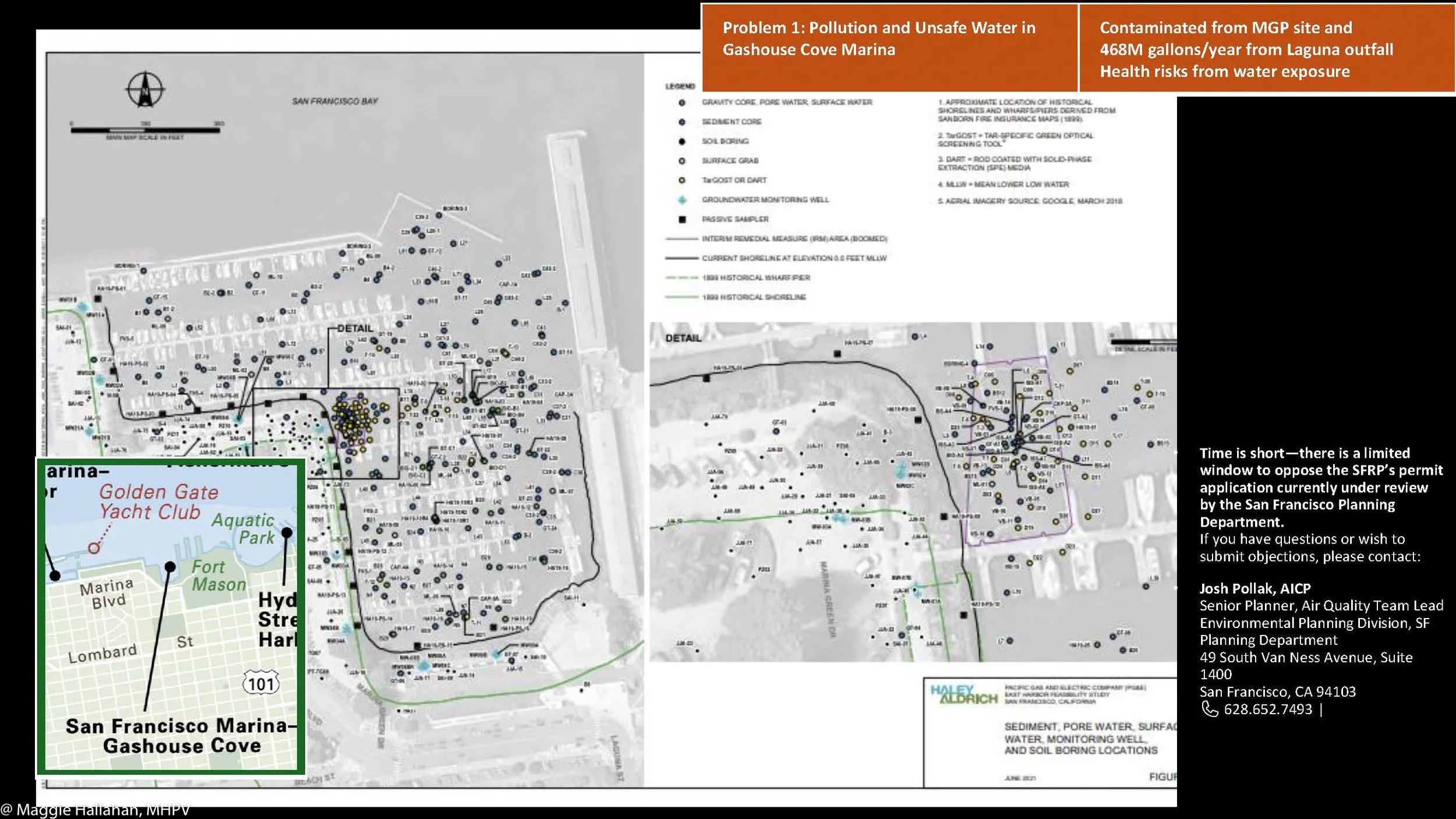Click the Golden Gate Yacht Club red marker
Image resolution: width=1456 pixels, height=819 pixels.
click(94, 548)
